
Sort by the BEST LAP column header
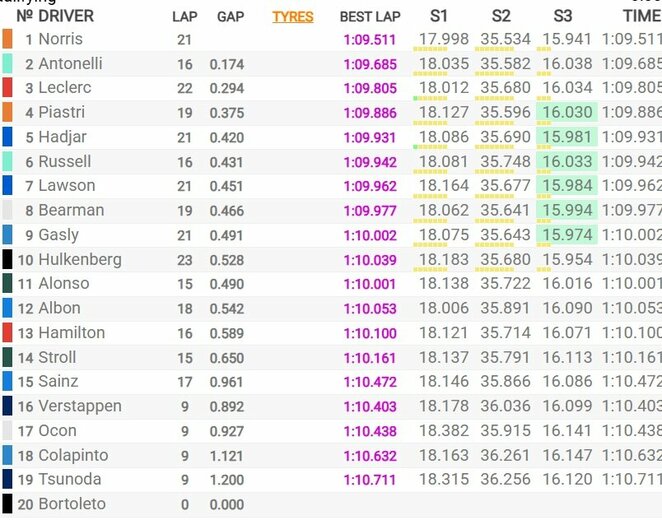pos(370,16)
